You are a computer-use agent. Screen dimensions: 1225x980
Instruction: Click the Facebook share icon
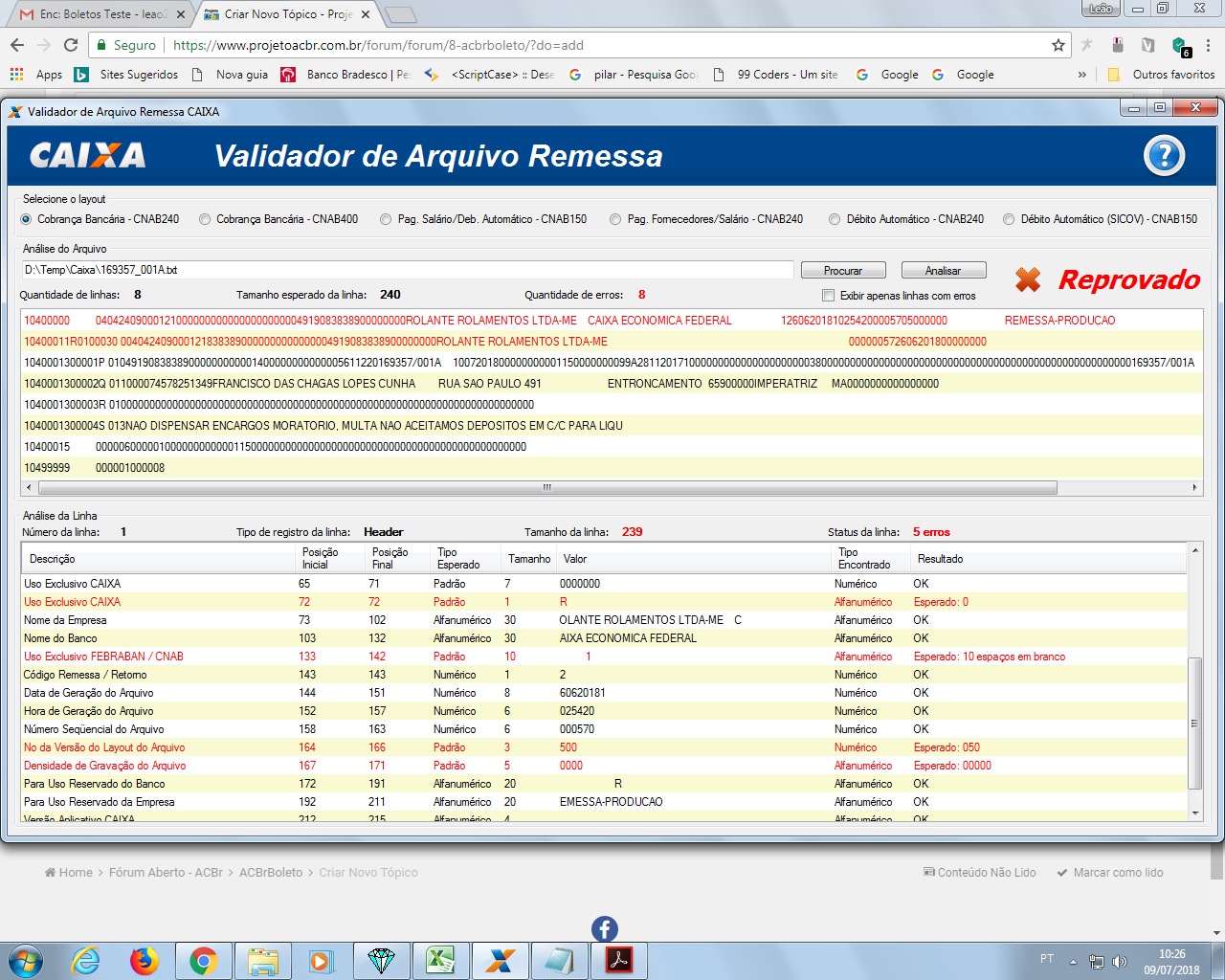point(605,929)
